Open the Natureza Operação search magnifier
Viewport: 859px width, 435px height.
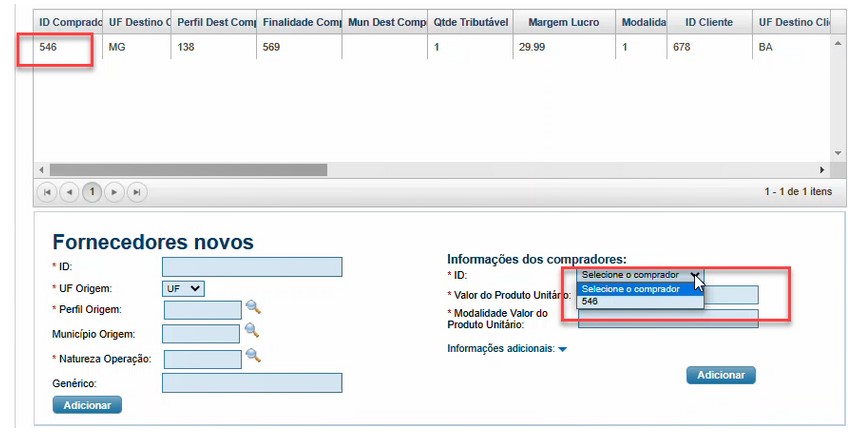253,356
